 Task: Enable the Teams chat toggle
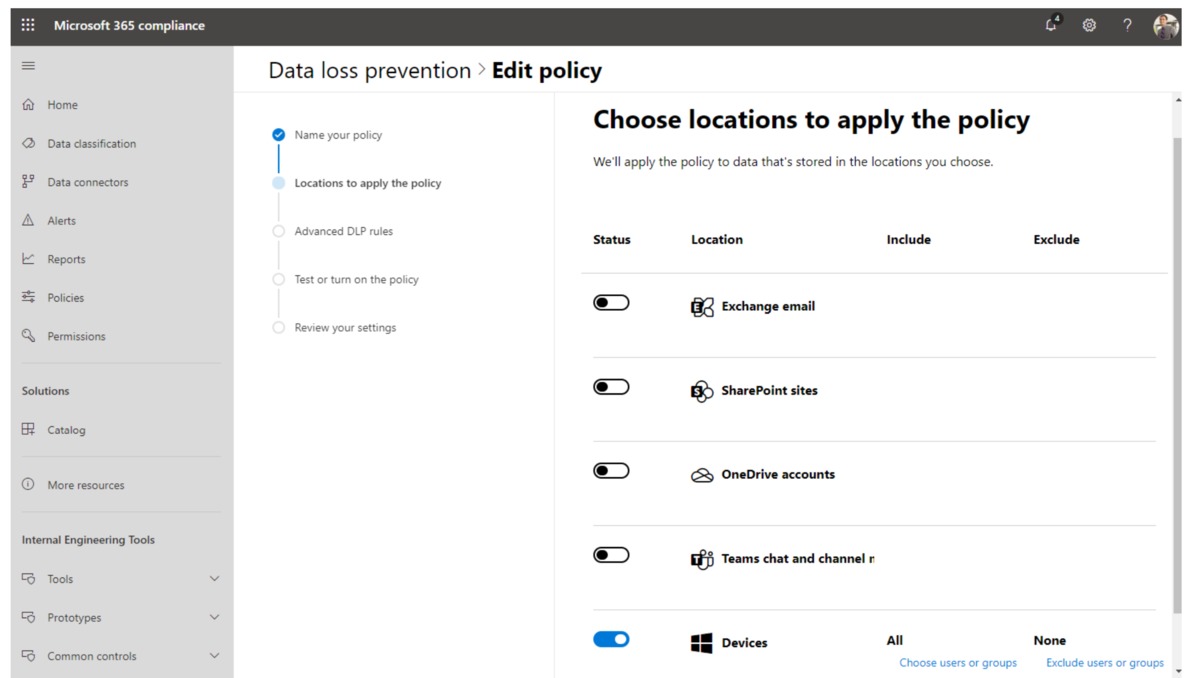(x=611, y=555)
